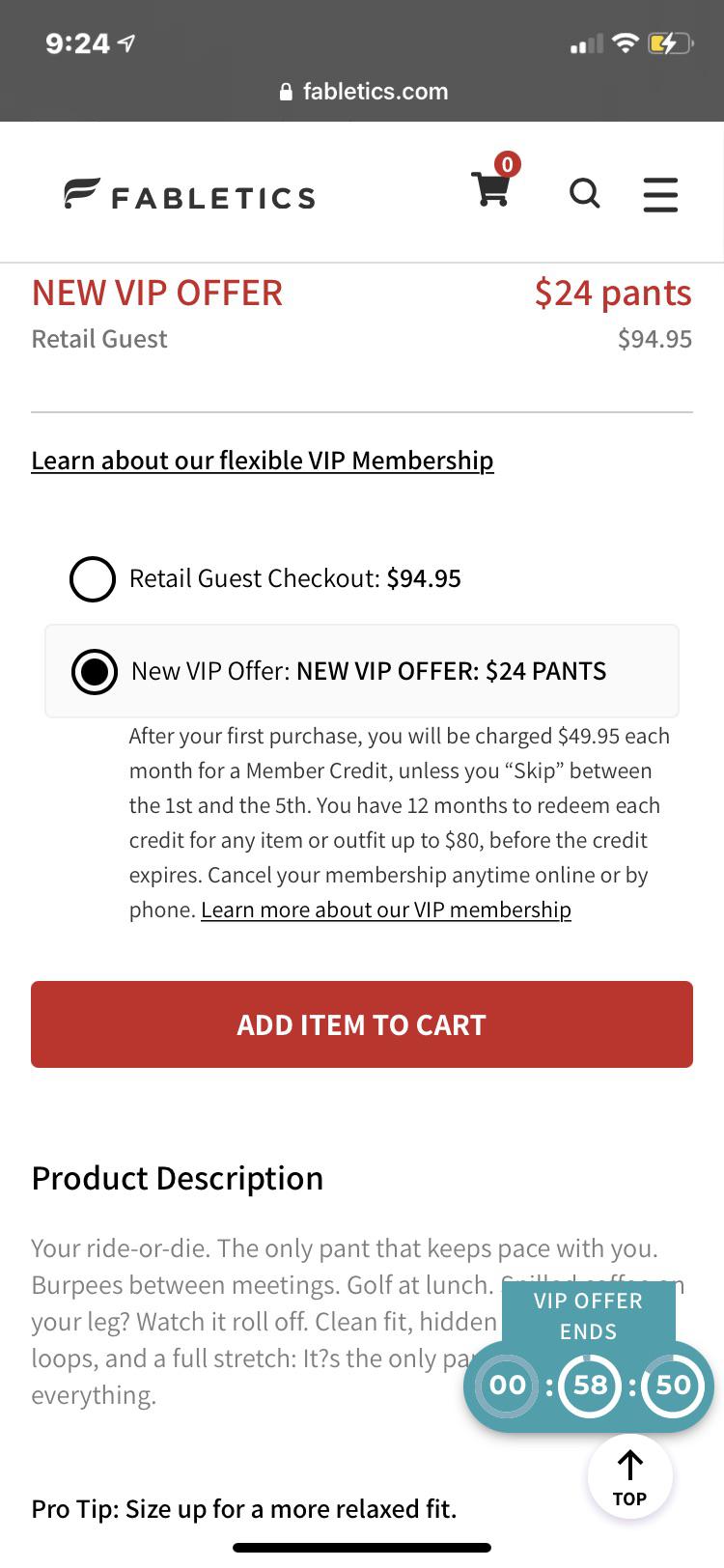Tap the Wi-Fi status icon

click(x=627, y=42)
